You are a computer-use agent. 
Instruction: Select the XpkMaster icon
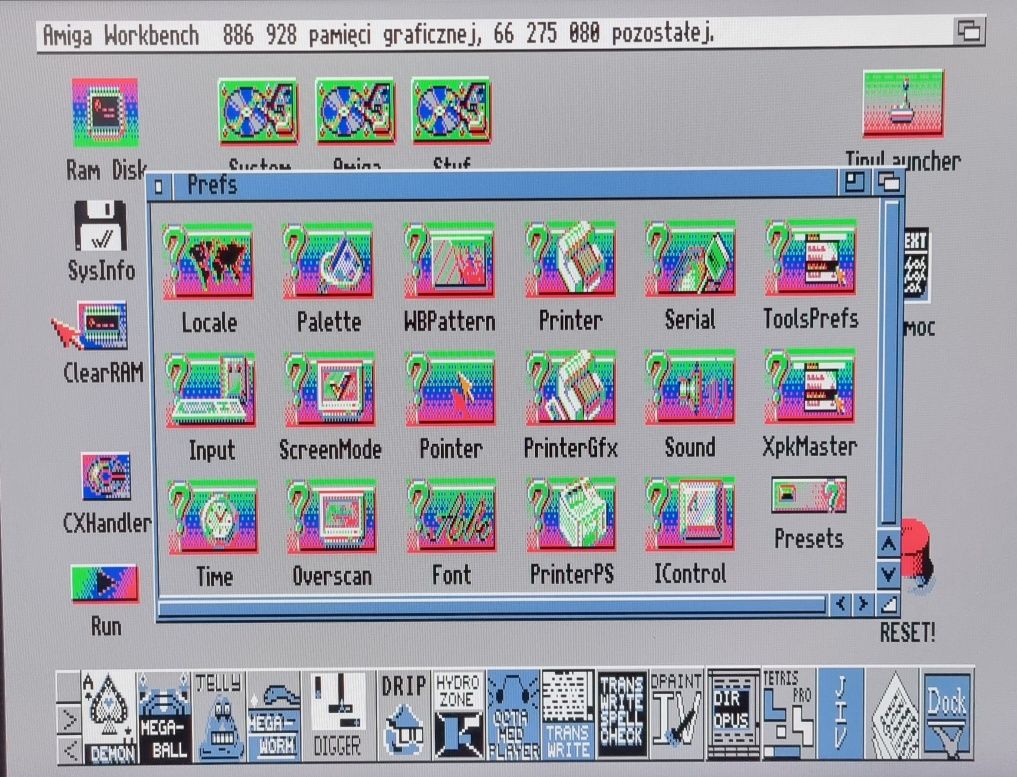tap(809, 386)
